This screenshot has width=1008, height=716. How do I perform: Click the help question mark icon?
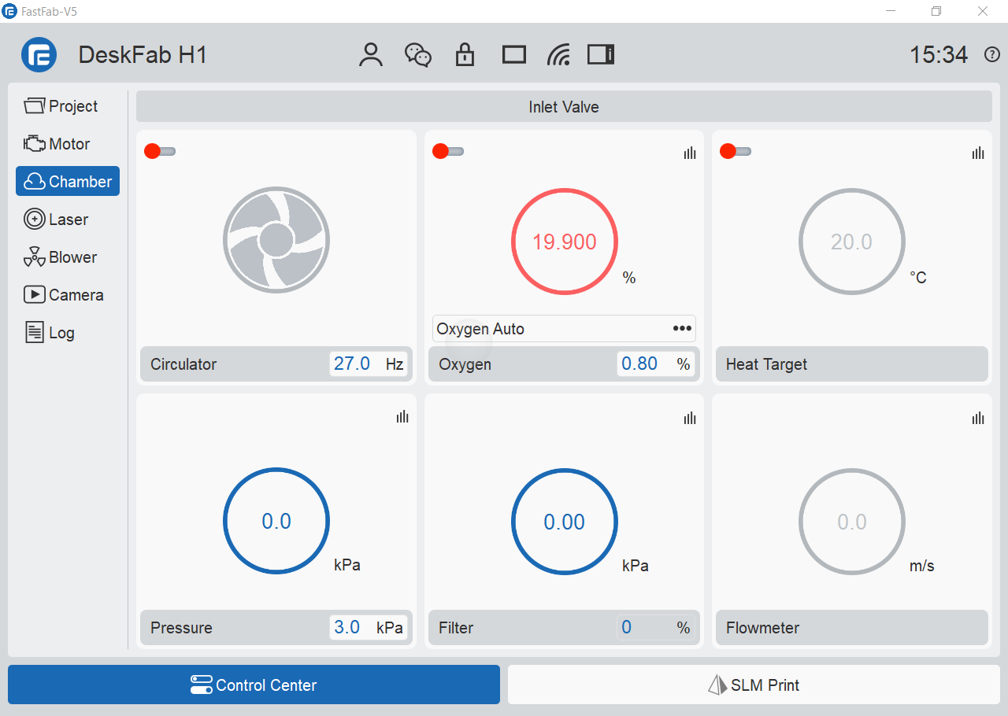991,55
